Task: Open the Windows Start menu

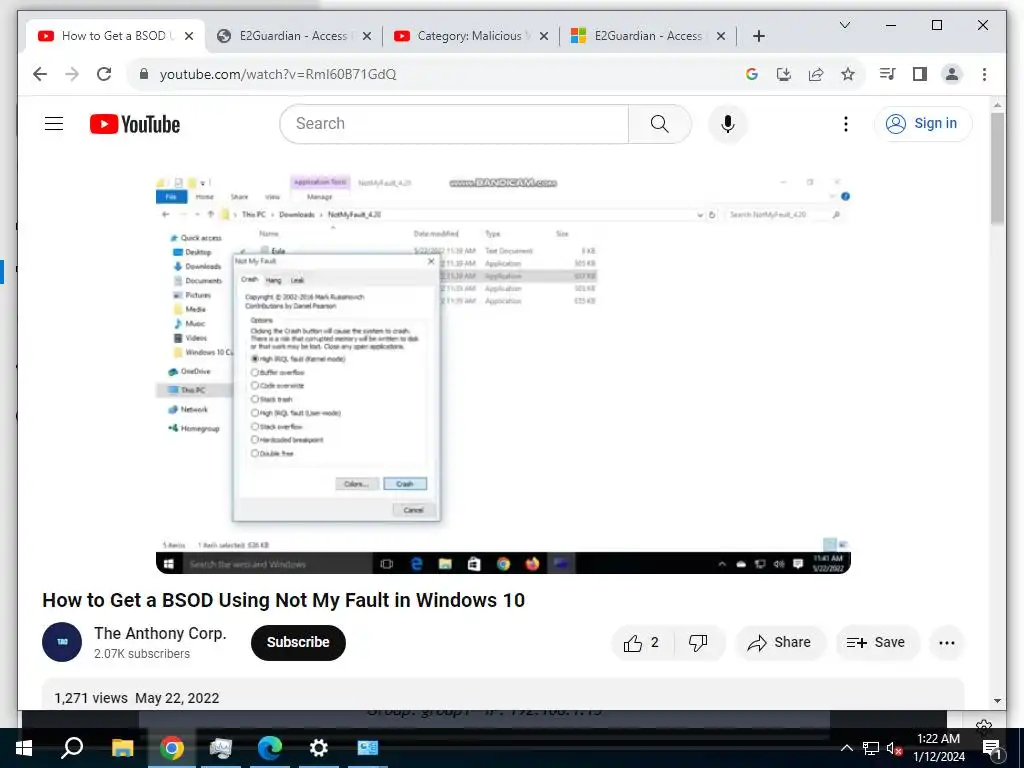Action: tap(24, 748)
